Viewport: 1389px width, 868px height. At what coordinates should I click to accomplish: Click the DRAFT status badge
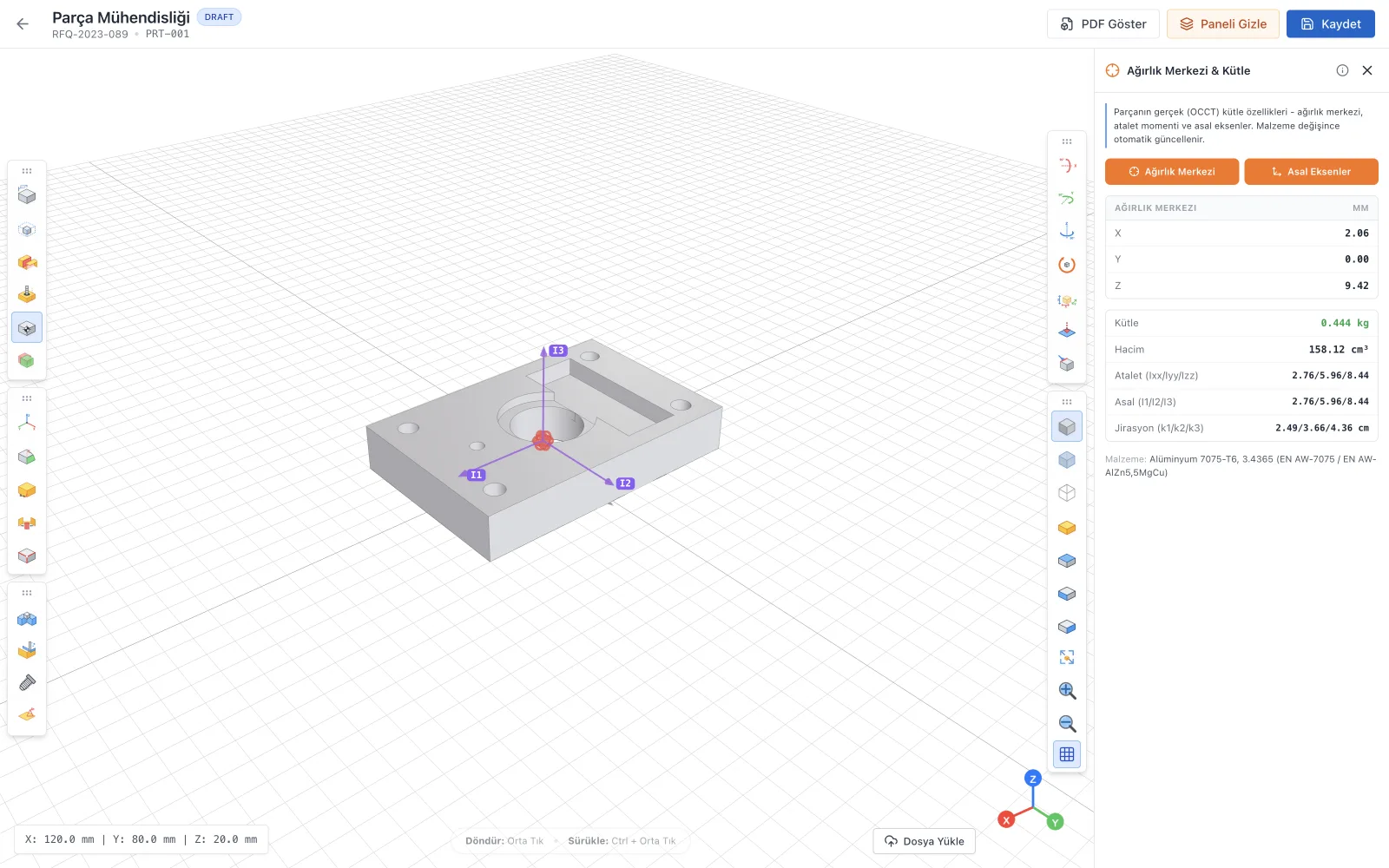(220, 17)
